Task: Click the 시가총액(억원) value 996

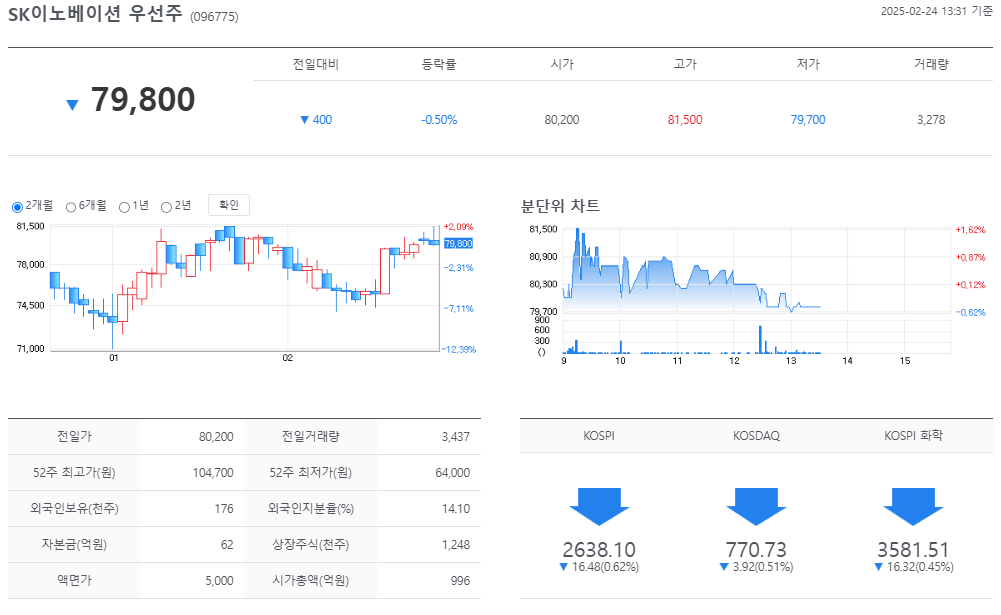Action: [x=460, y=581]
